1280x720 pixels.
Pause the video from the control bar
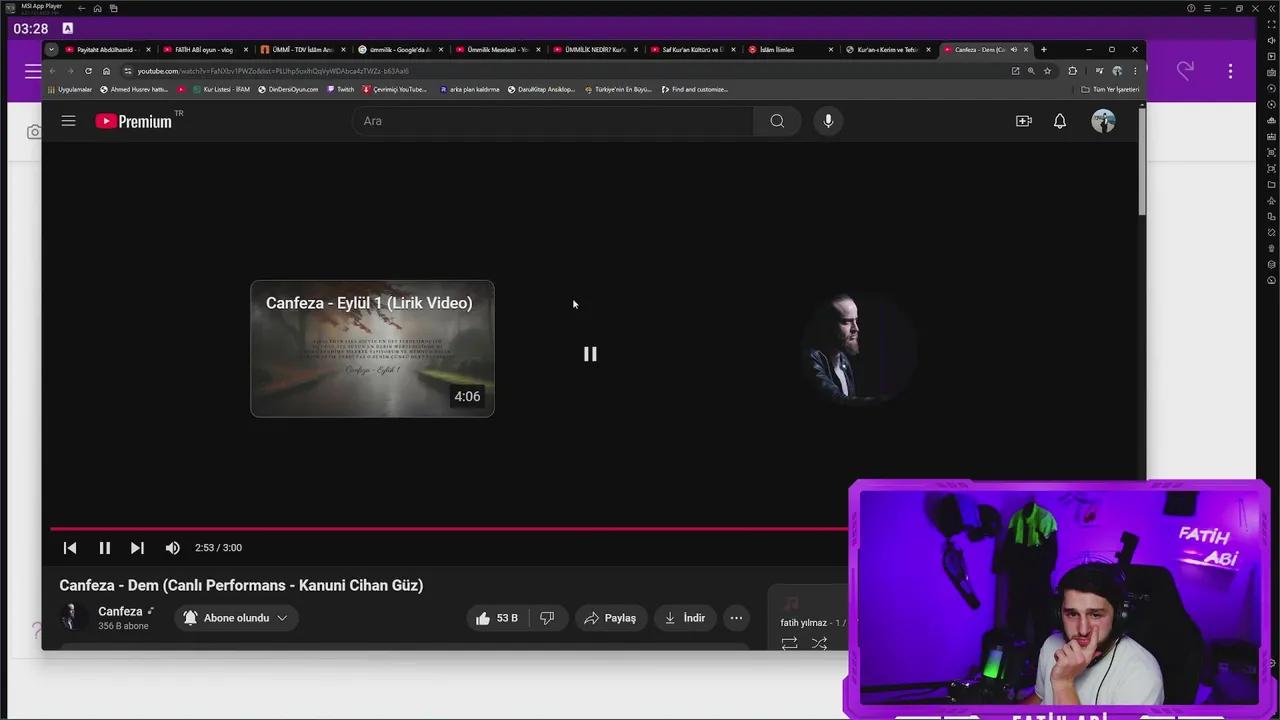click(104, 548)
